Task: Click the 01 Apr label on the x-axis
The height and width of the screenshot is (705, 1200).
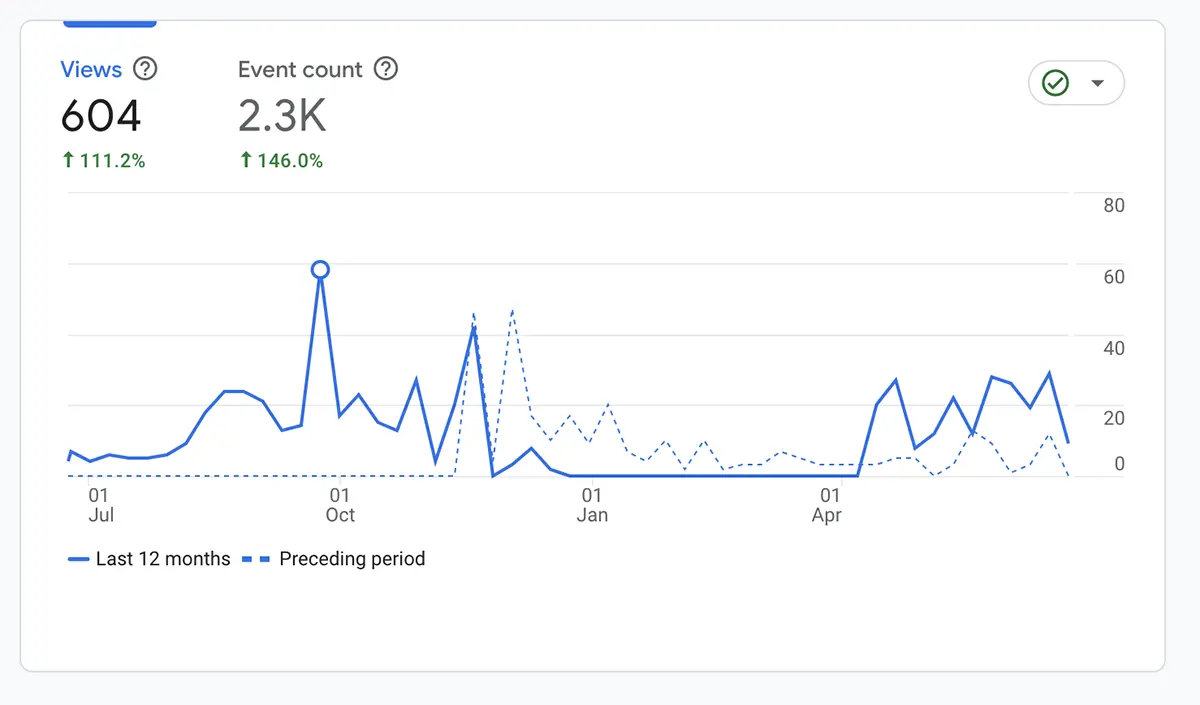Action: tap(829, 505)
